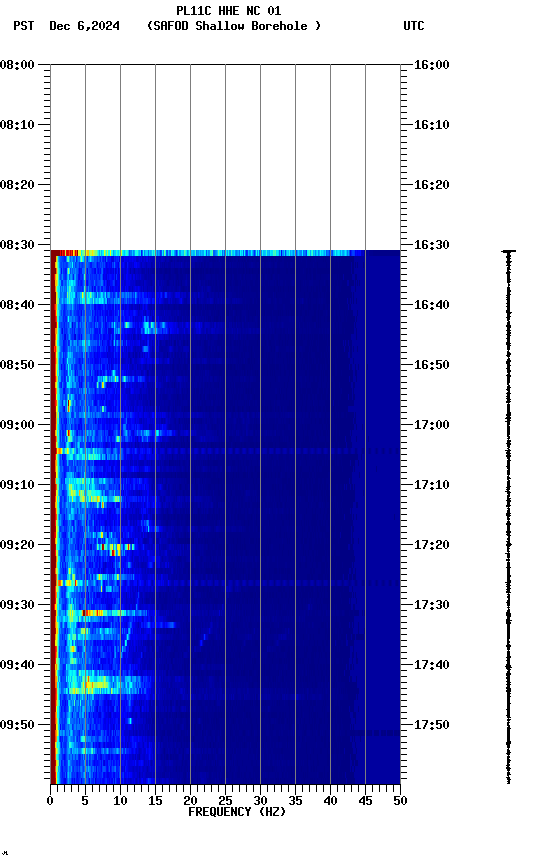
Task: Click the 'PST' timezone label
Action: [24, 26]
